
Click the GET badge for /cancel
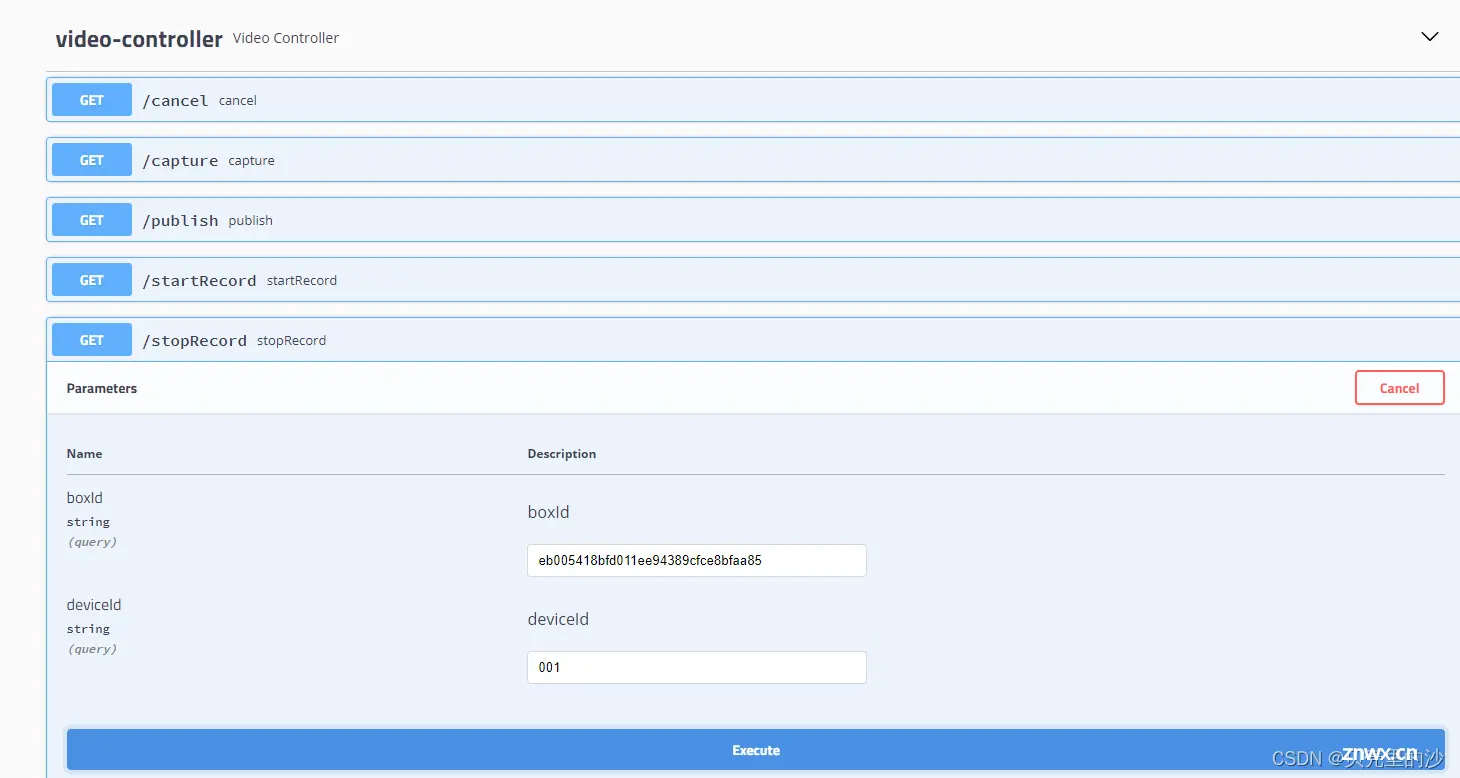[92, 100]
